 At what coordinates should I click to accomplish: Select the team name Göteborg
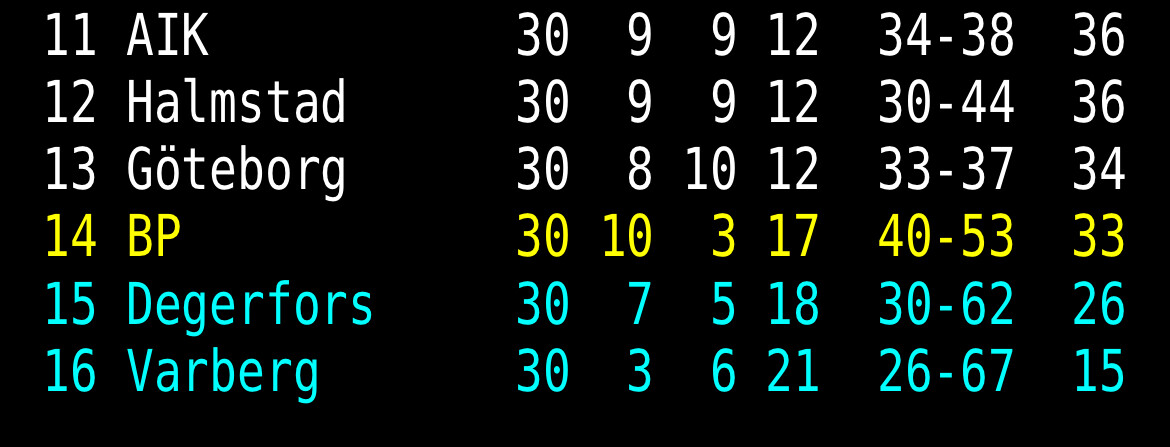click(236, 173)
